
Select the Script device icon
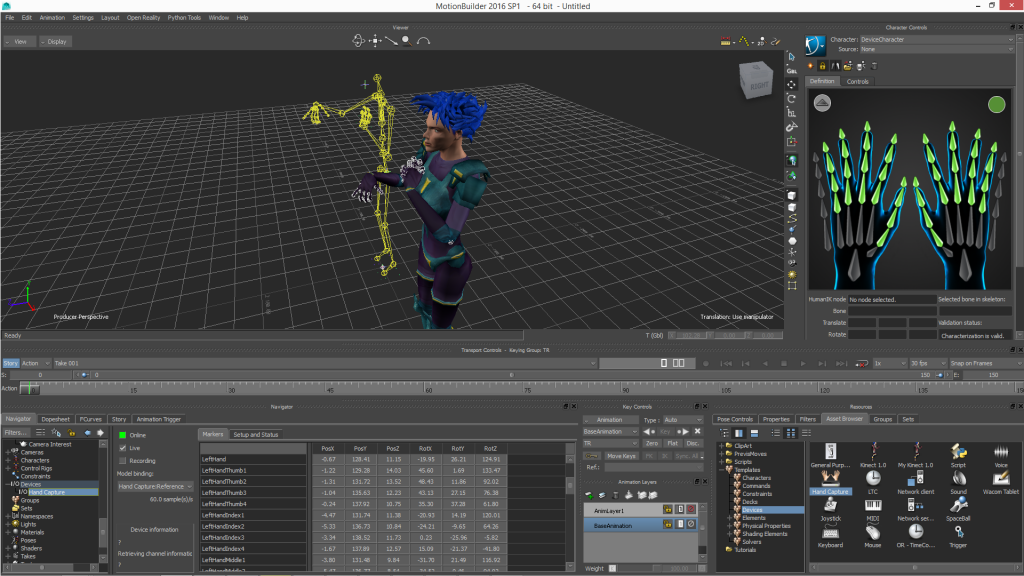[959, 453]
